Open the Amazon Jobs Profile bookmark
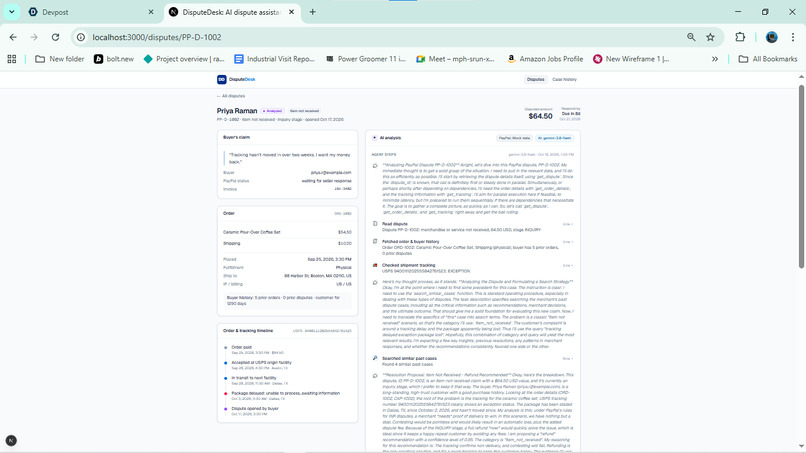 545,59
